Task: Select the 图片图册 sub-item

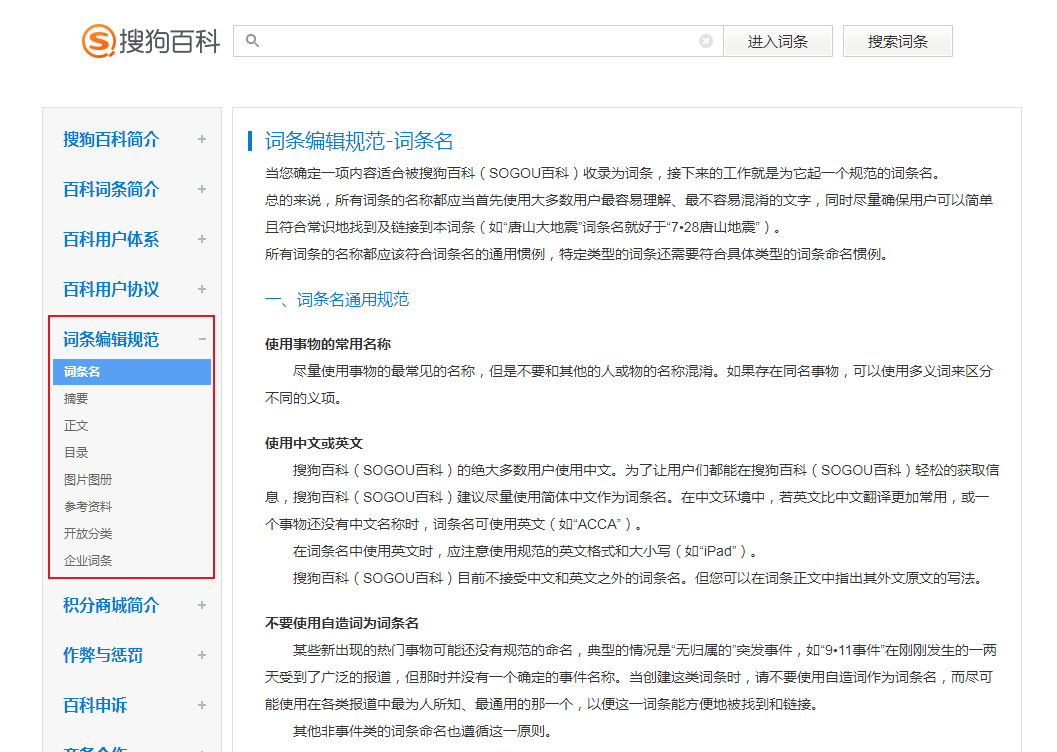Action: click(88, 480)
